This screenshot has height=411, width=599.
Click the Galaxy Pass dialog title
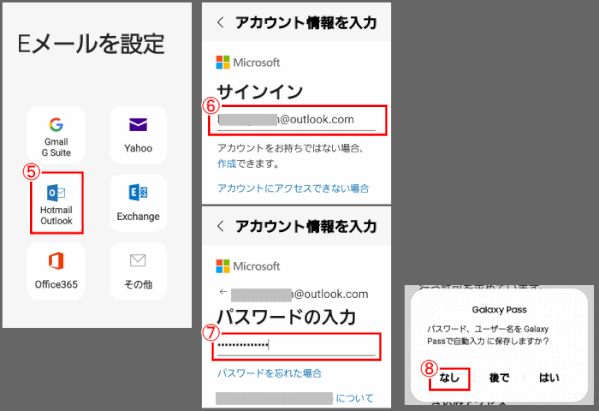(499, 310)
